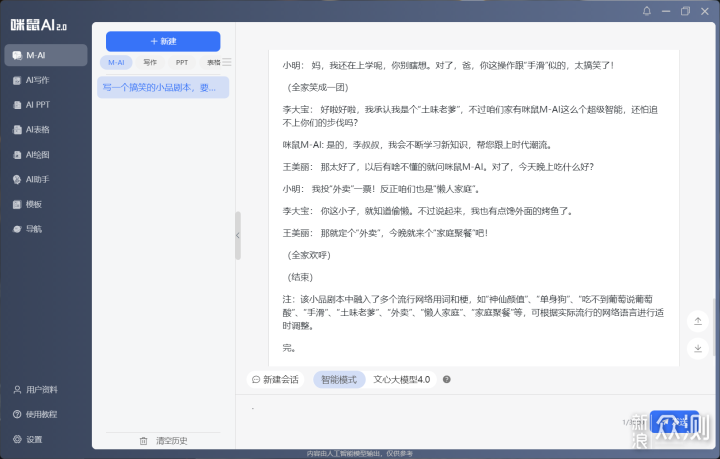Open the conversation 写一个搞笑的小品剧本
The height and width of the screenshot is (459, 720).
click(x=163, y=88)
